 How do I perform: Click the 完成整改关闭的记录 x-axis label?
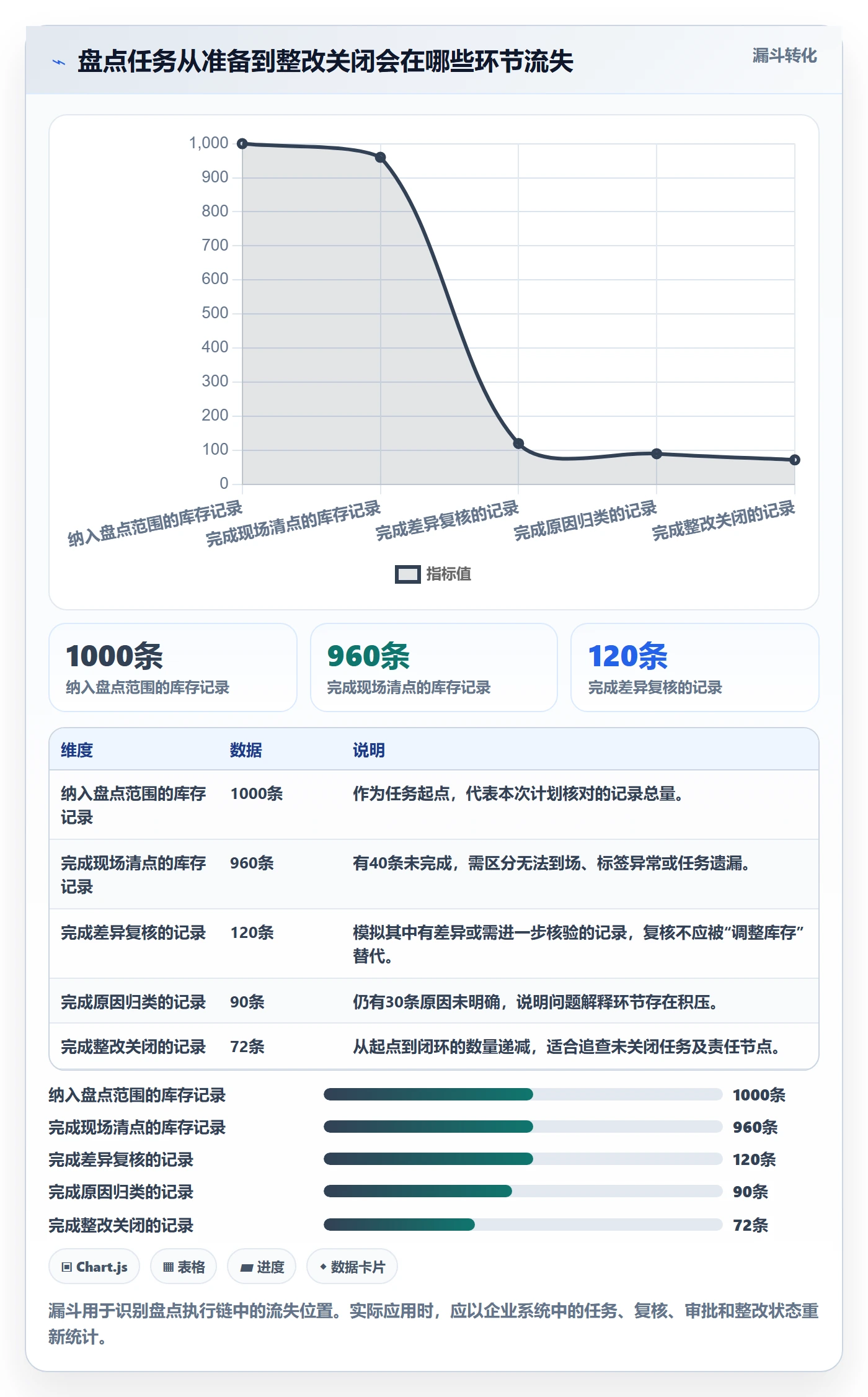pyautogui.click(x=723, y=520)
